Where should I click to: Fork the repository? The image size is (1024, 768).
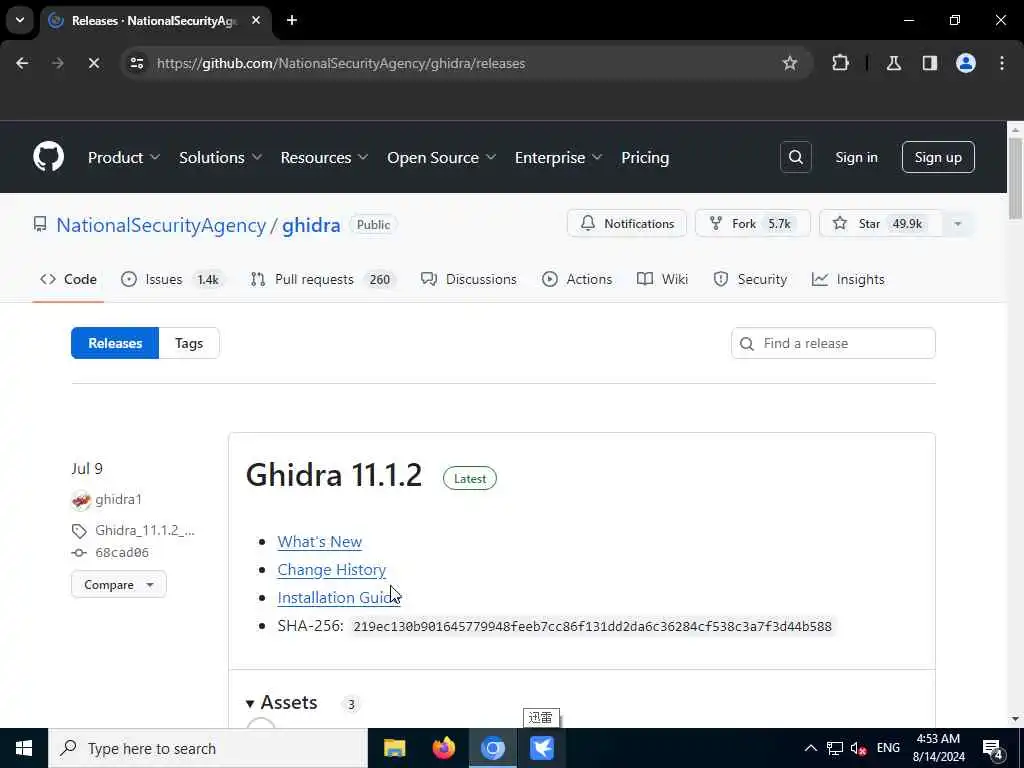[752, 223]
